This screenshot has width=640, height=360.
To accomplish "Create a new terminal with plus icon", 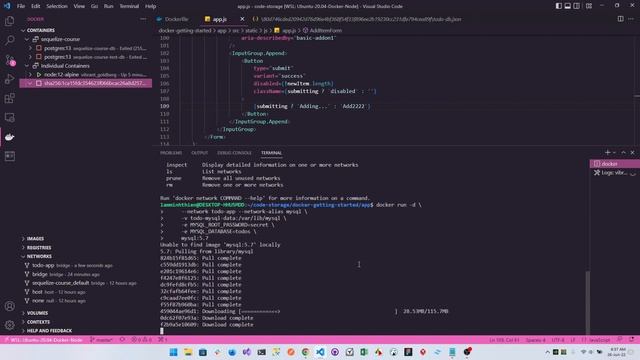I will (607, 152).
